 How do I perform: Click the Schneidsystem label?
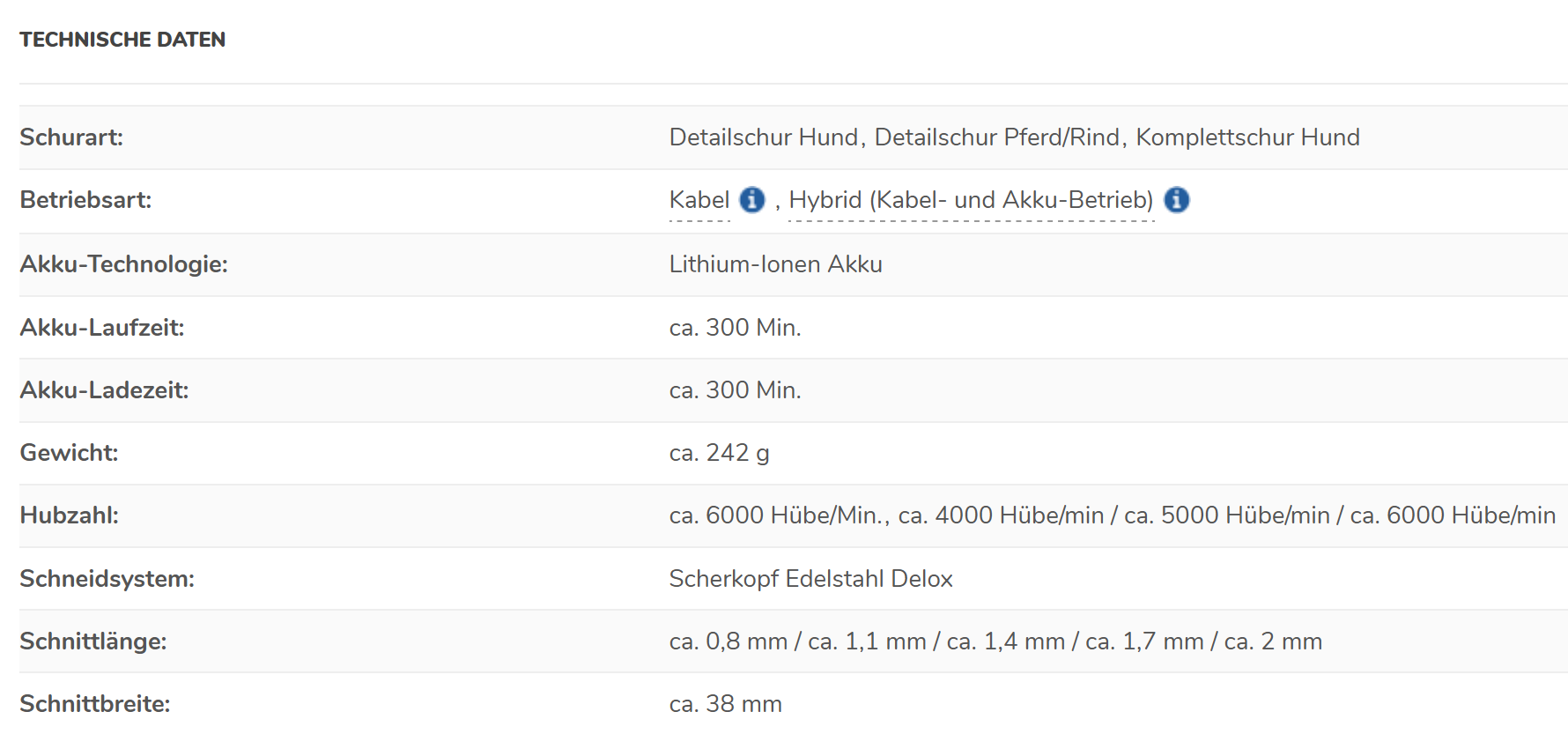(107, 579)
